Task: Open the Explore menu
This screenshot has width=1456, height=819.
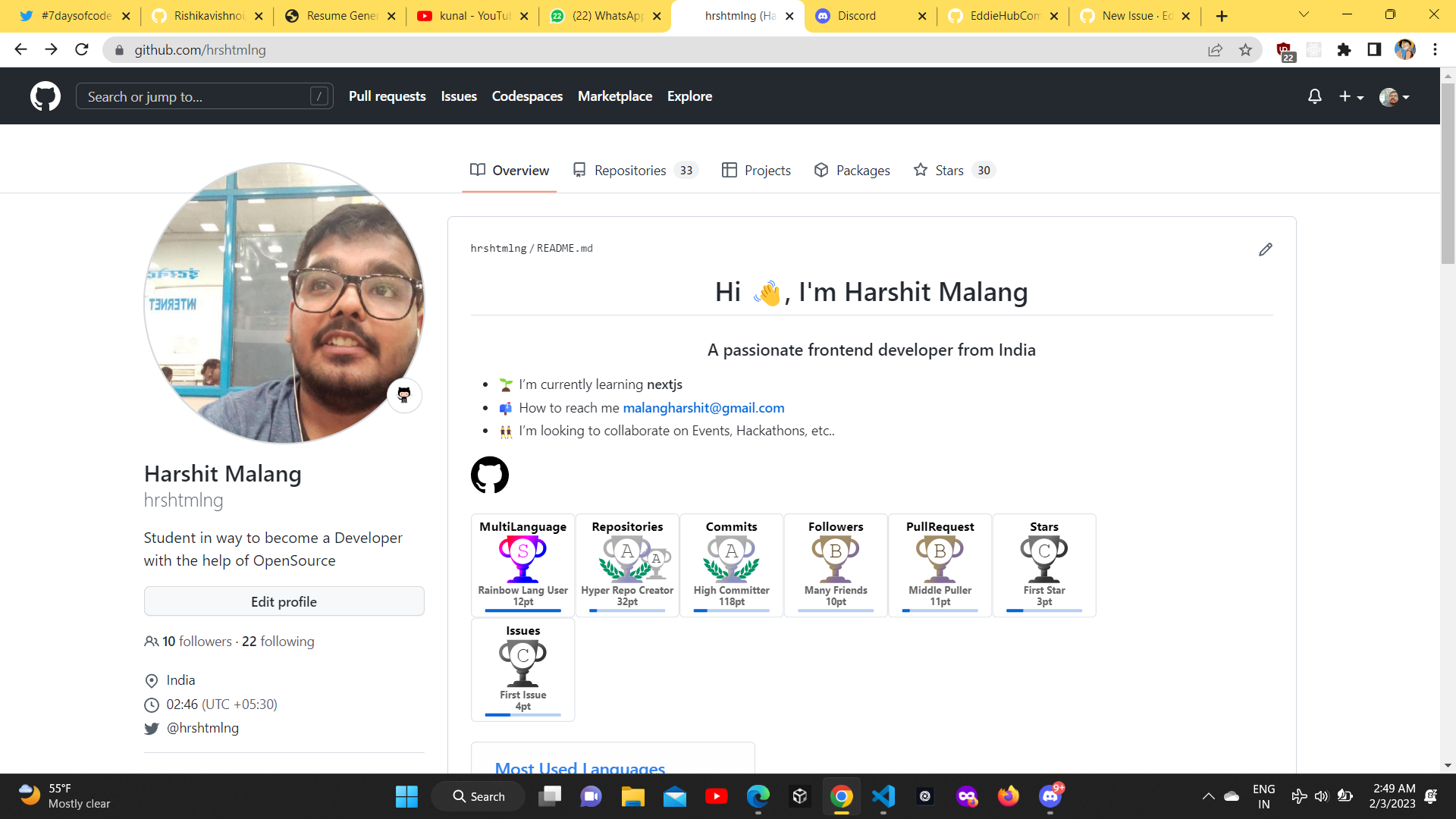Action: 689,96
